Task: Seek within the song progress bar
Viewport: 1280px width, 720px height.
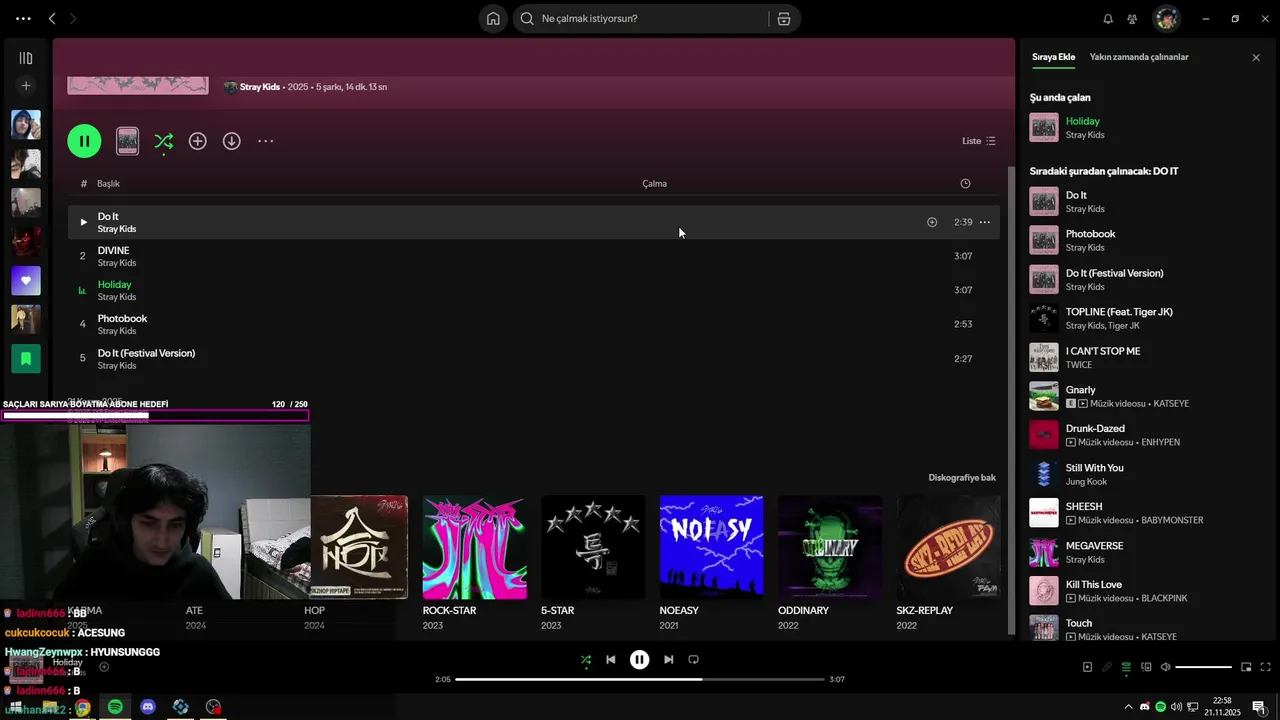Action: click(x=640, y=679)
